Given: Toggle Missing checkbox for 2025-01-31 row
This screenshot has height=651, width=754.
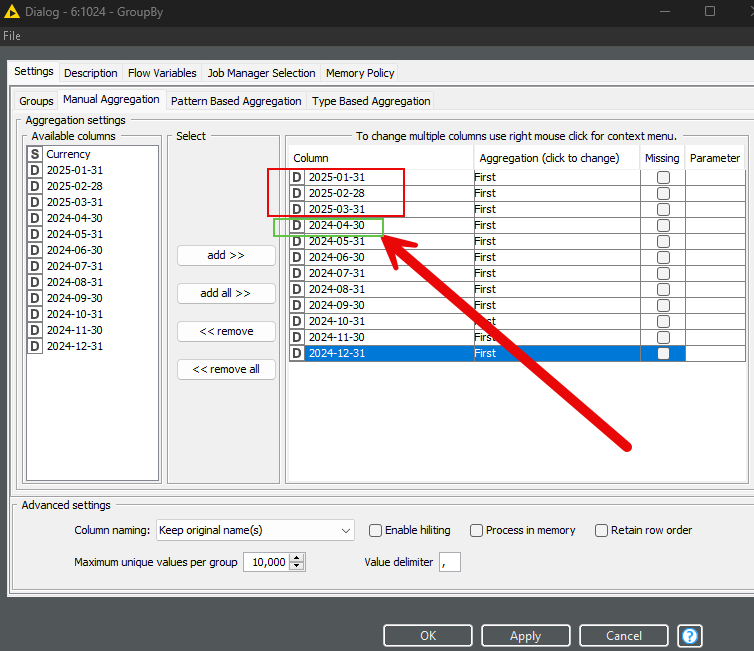Looking at the screenshot, I should 663,177.
